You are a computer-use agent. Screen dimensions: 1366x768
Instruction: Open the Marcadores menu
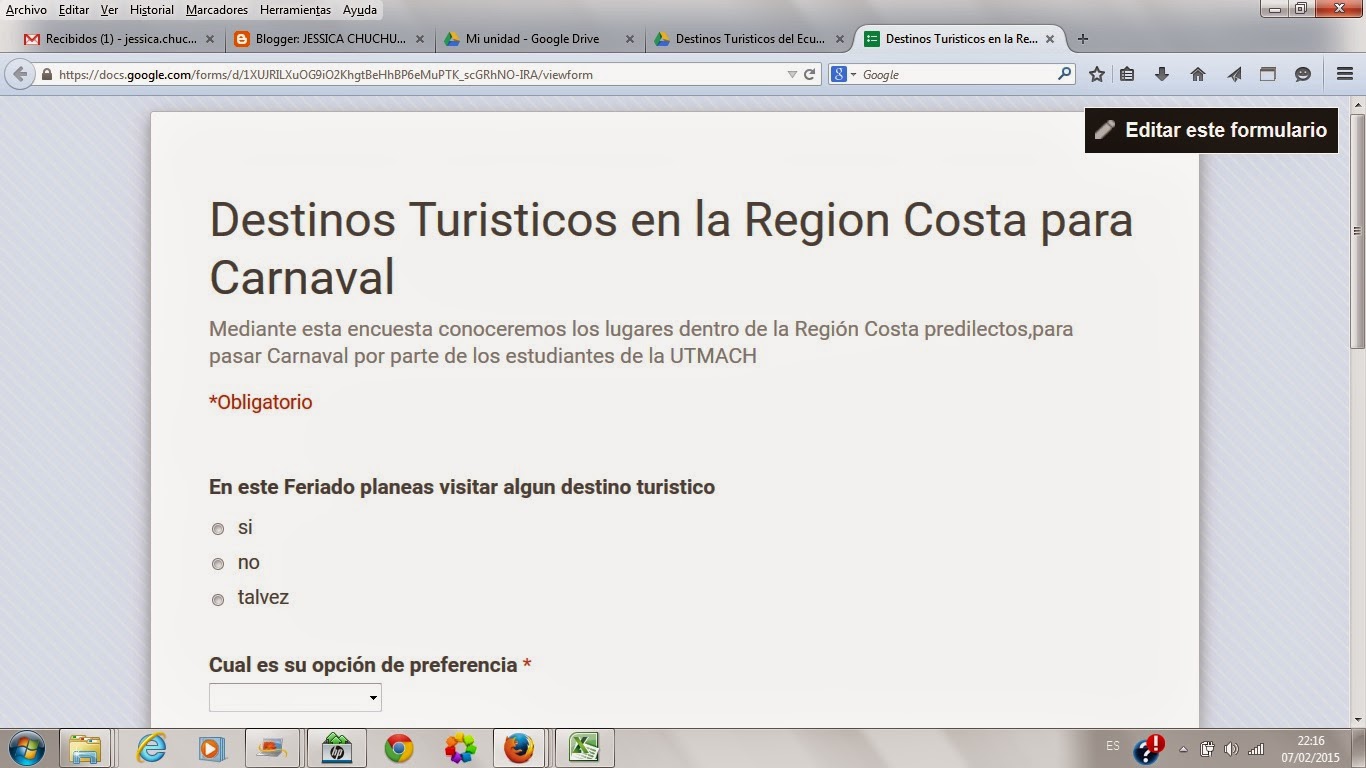[x=216, y=10]
